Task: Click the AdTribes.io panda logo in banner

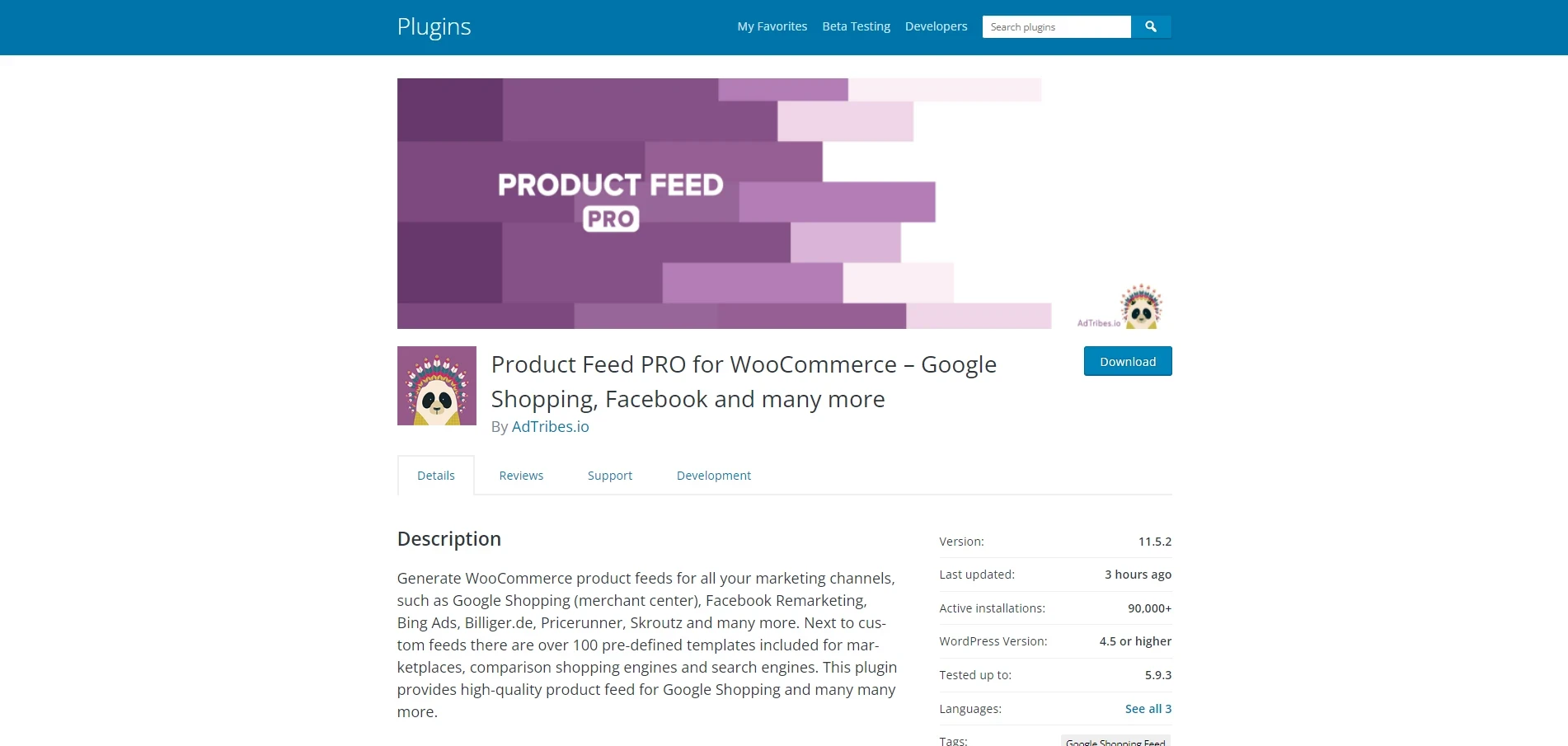Action: click(1142, 307)
